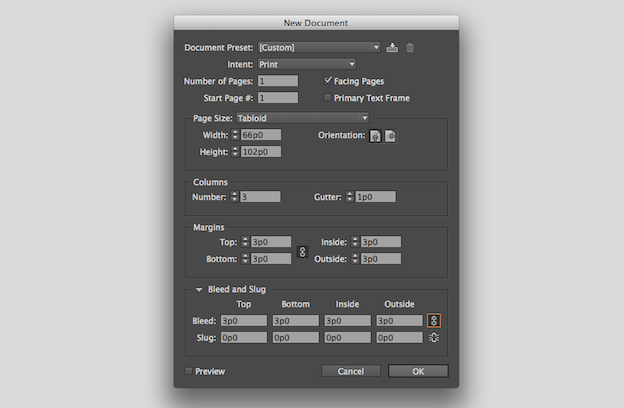Open the Document Preset dropdown
Screen dimensions: 624x408
tap(319, 47)
